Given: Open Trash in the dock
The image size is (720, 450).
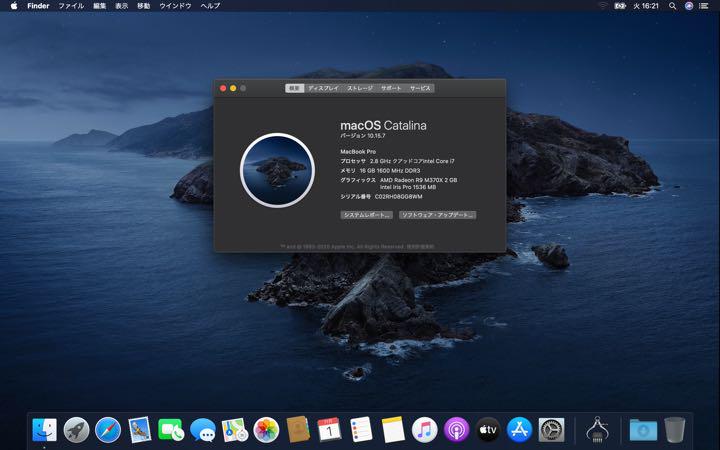Looking at the screenshot, I should (x=675, y=430).
